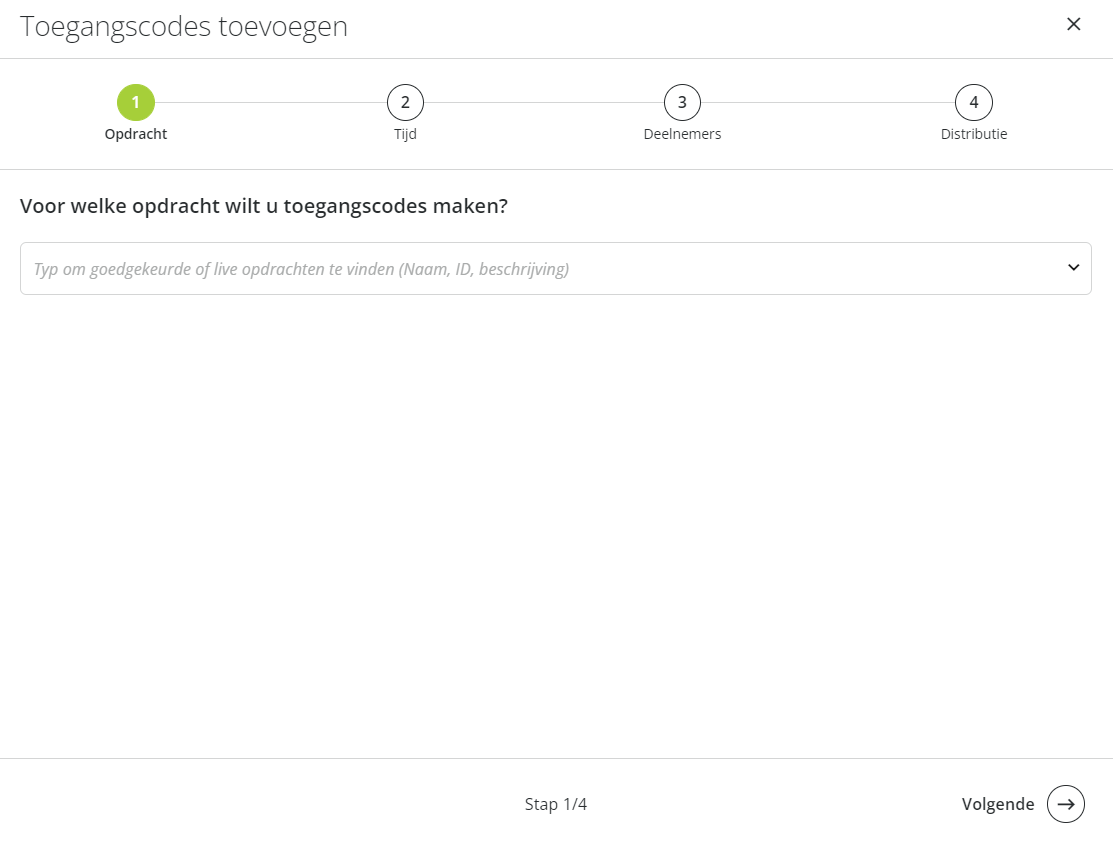Click the circled arrow next to Volgende
The width and height of the screenshot is (1113, 848).
tap(1066, 804)
